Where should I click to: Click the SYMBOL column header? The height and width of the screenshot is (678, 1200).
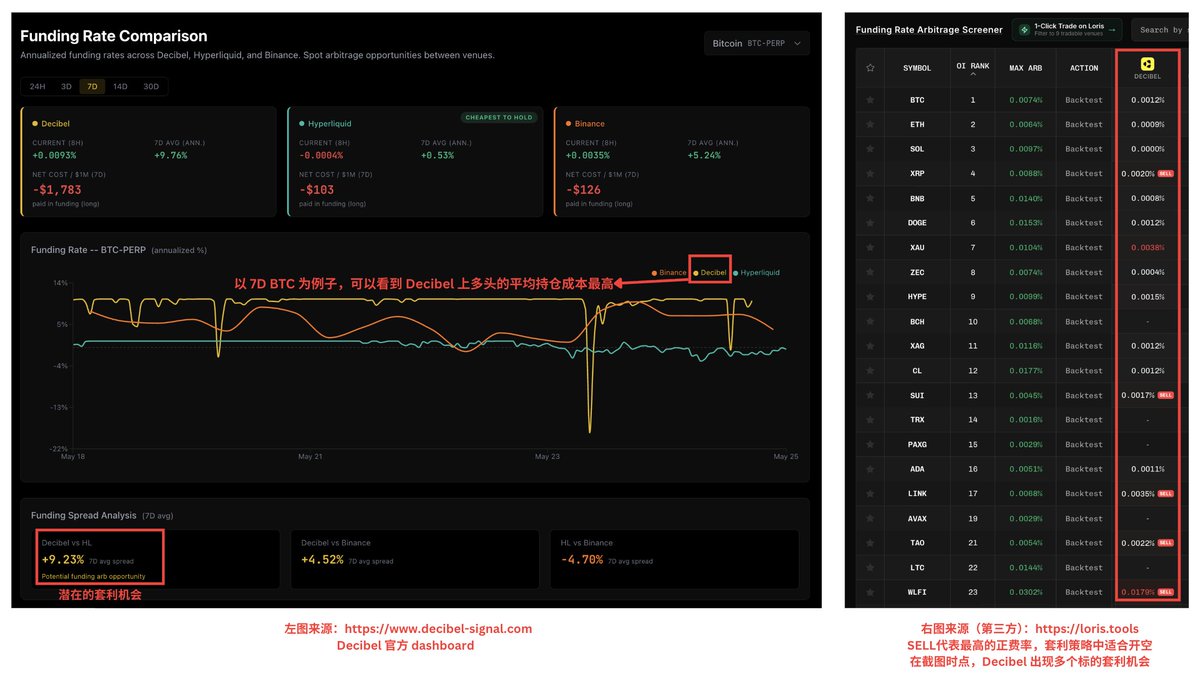(x=917, y=68)
